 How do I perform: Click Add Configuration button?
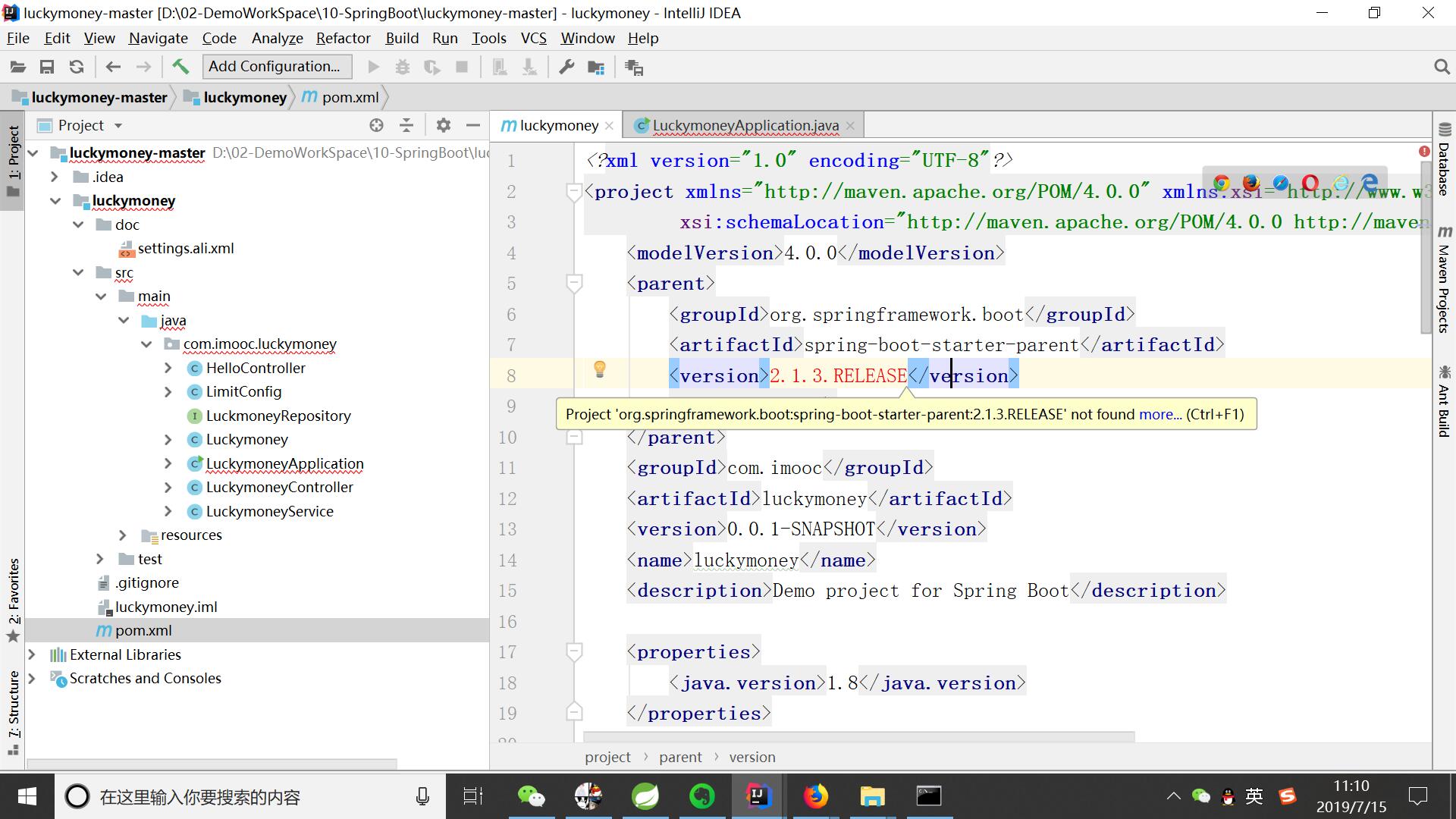[277, 67]
